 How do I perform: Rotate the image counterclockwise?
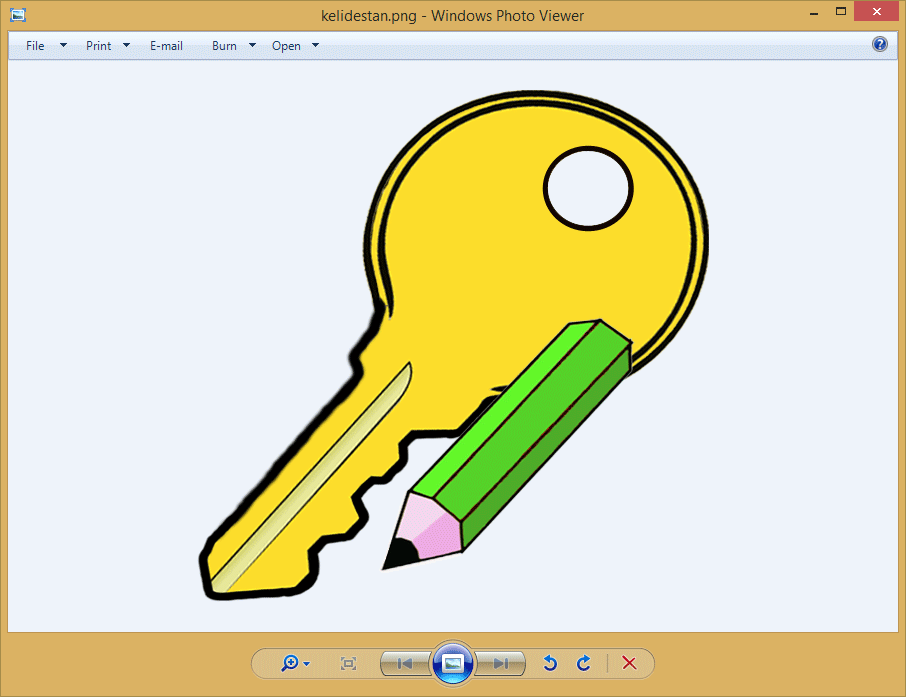pos(550,663)
